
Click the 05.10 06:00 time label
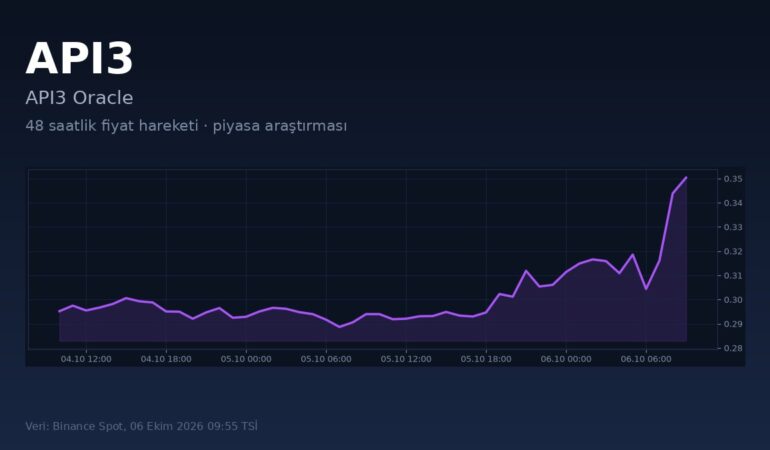pyautogui.click(x=326, y=359)
